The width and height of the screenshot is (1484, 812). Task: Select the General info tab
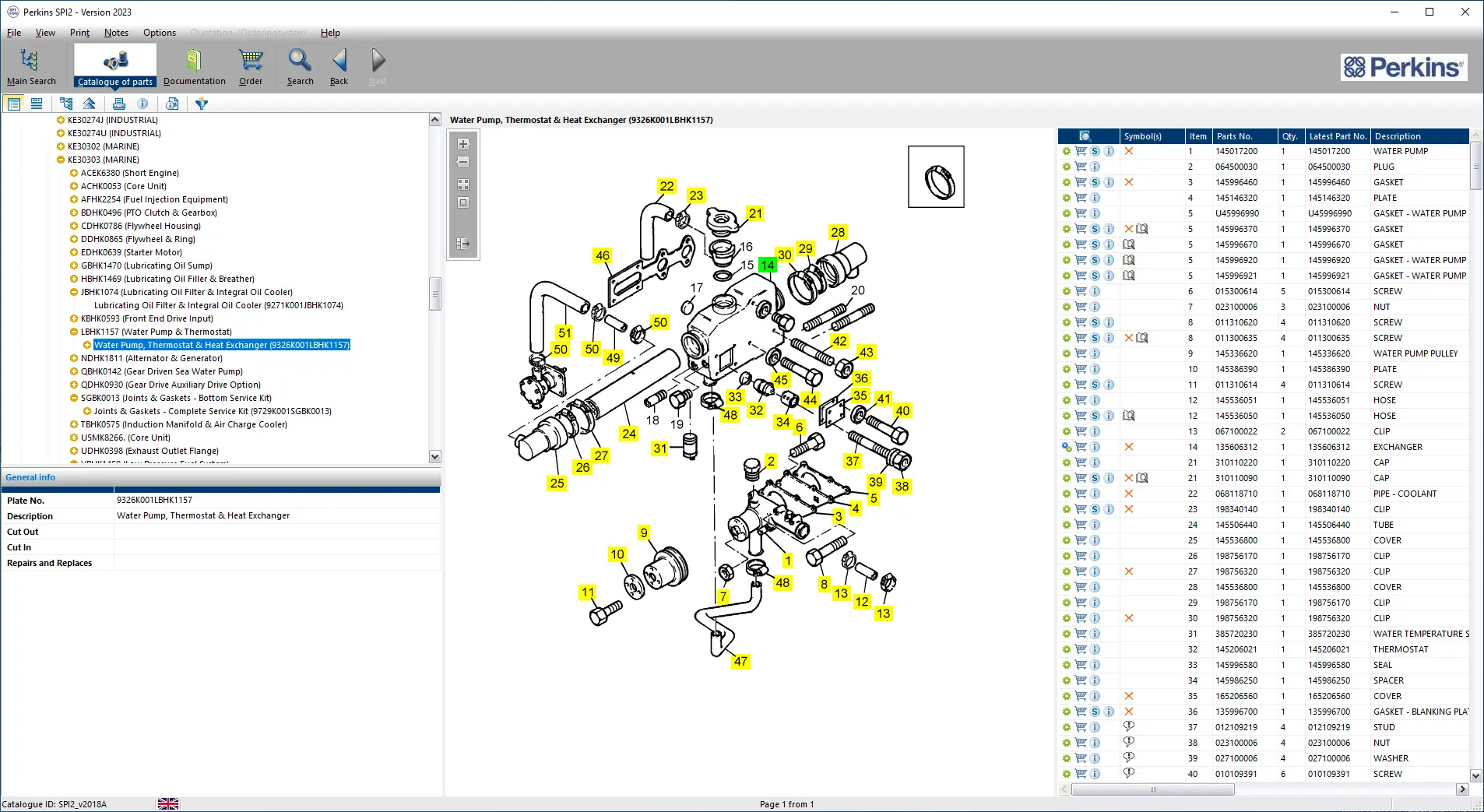click(x=30, y=477)
